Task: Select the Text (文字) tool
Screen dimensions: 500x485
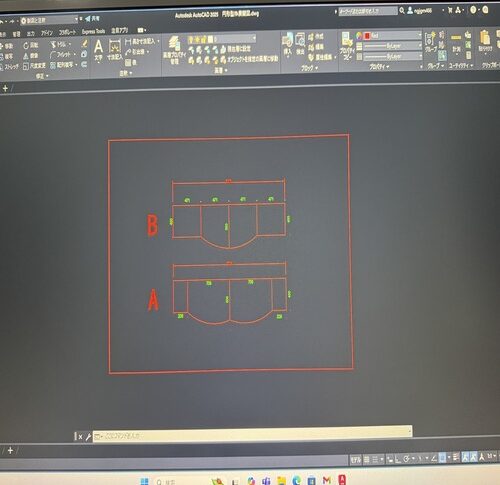Action: pyautogui.click(x=98, y=50)
